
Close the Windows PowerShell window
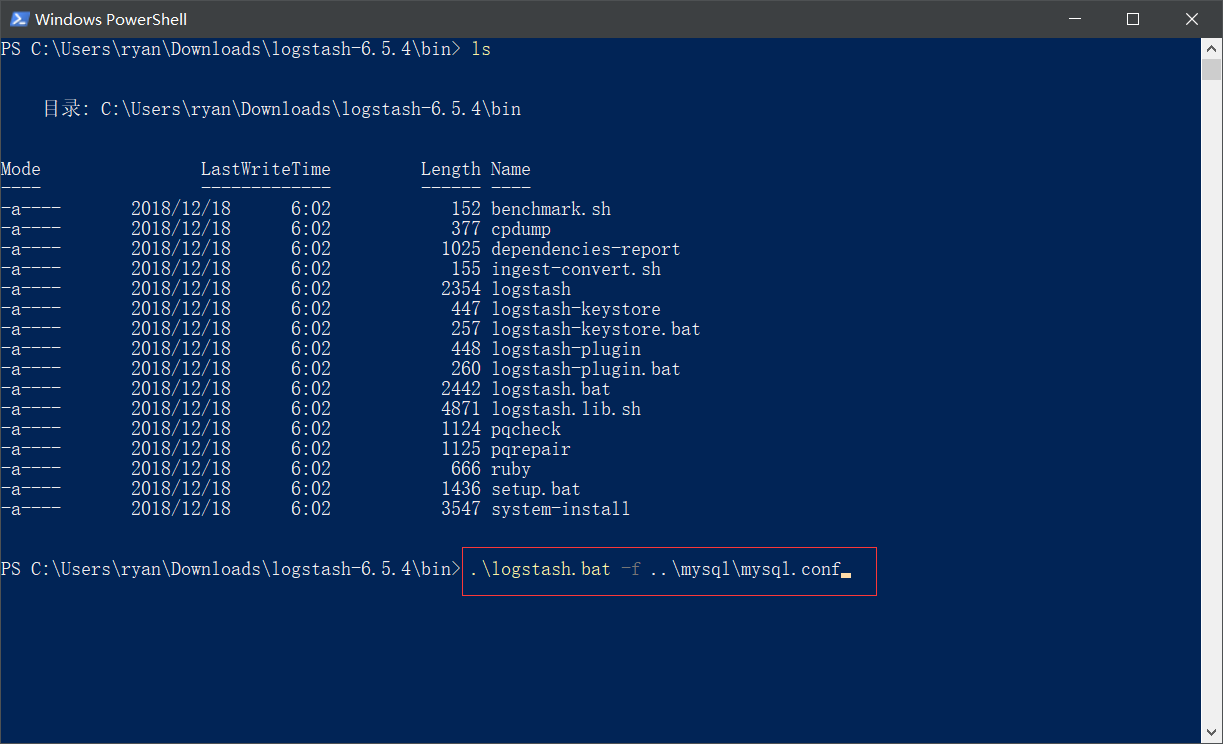pyautogui.click(x=1192, y=19)
